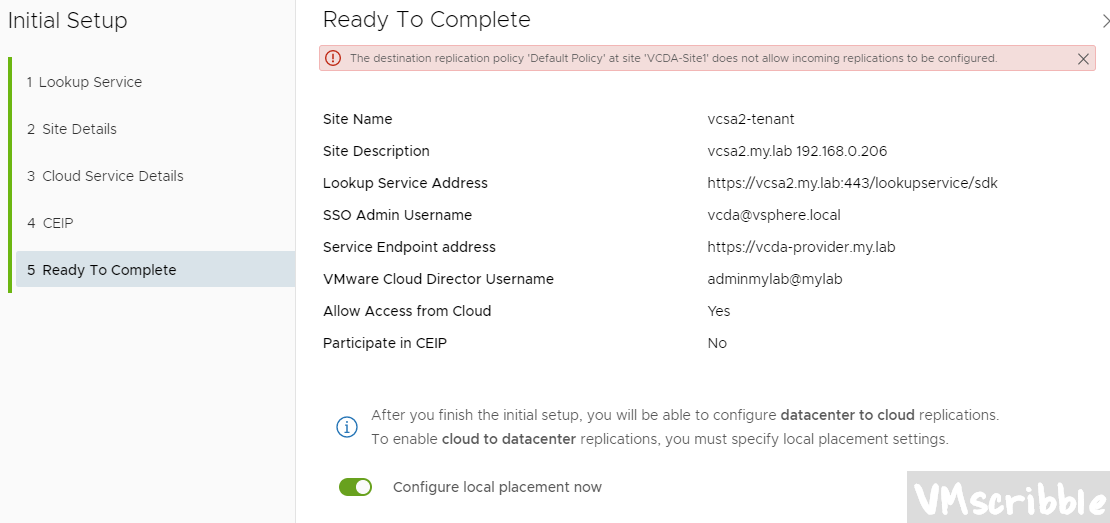Click the vcsa2-tenant site name value
The image size is (1110, 523).
750,119
